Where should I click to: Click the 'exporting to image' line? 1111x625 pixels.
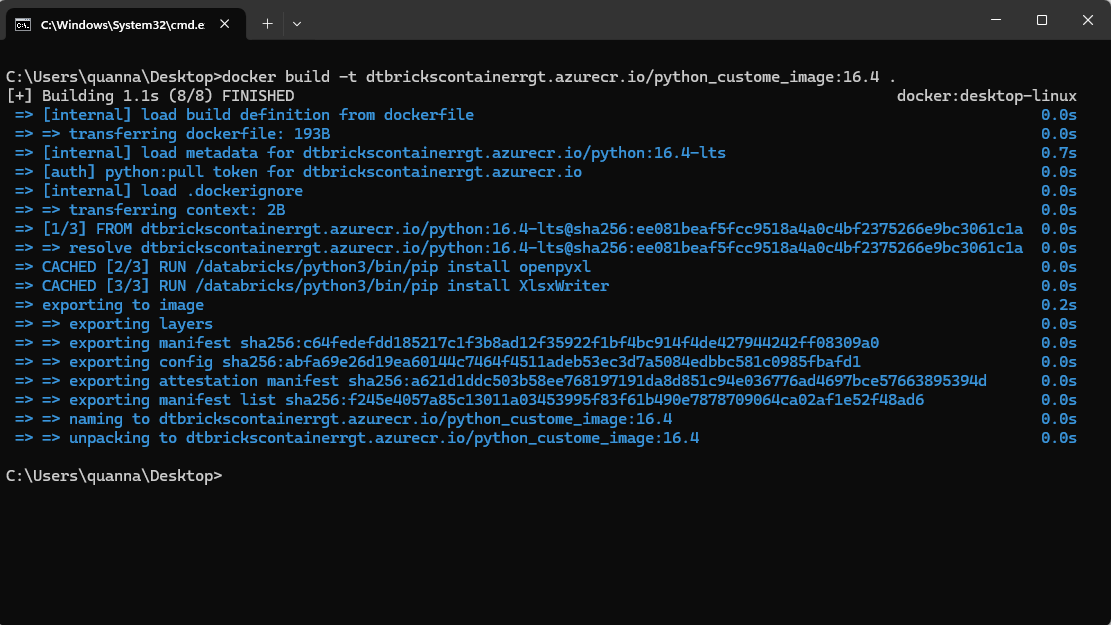[122, 305]
